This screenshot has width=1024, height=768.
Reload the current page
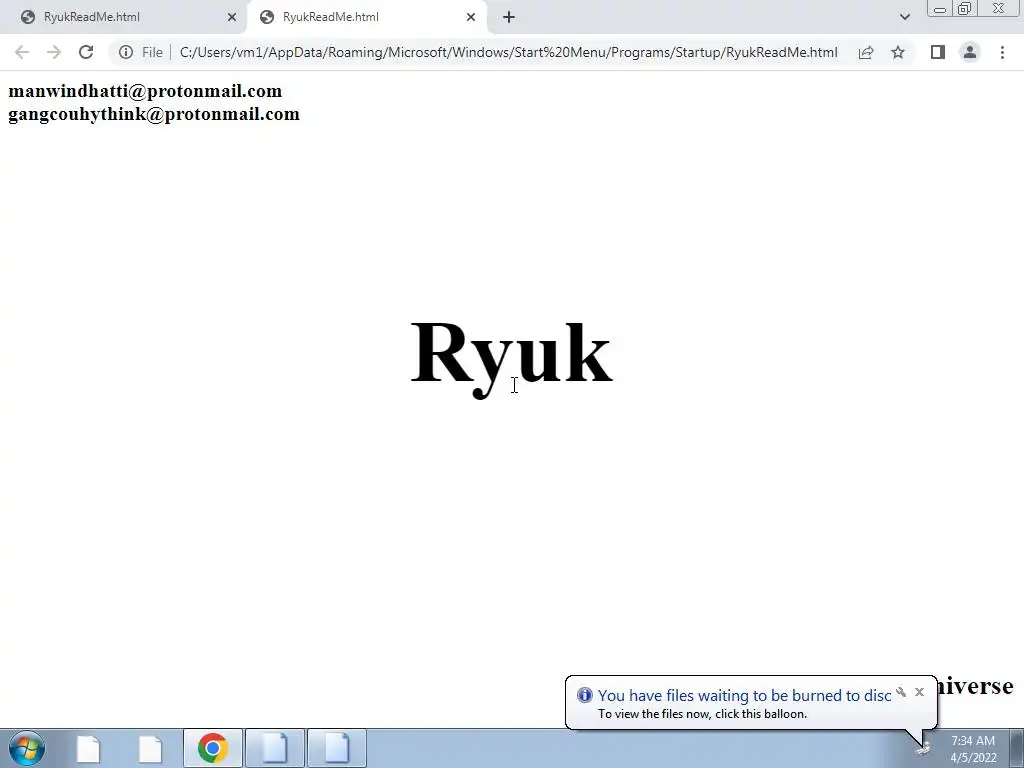coord(86,52)
